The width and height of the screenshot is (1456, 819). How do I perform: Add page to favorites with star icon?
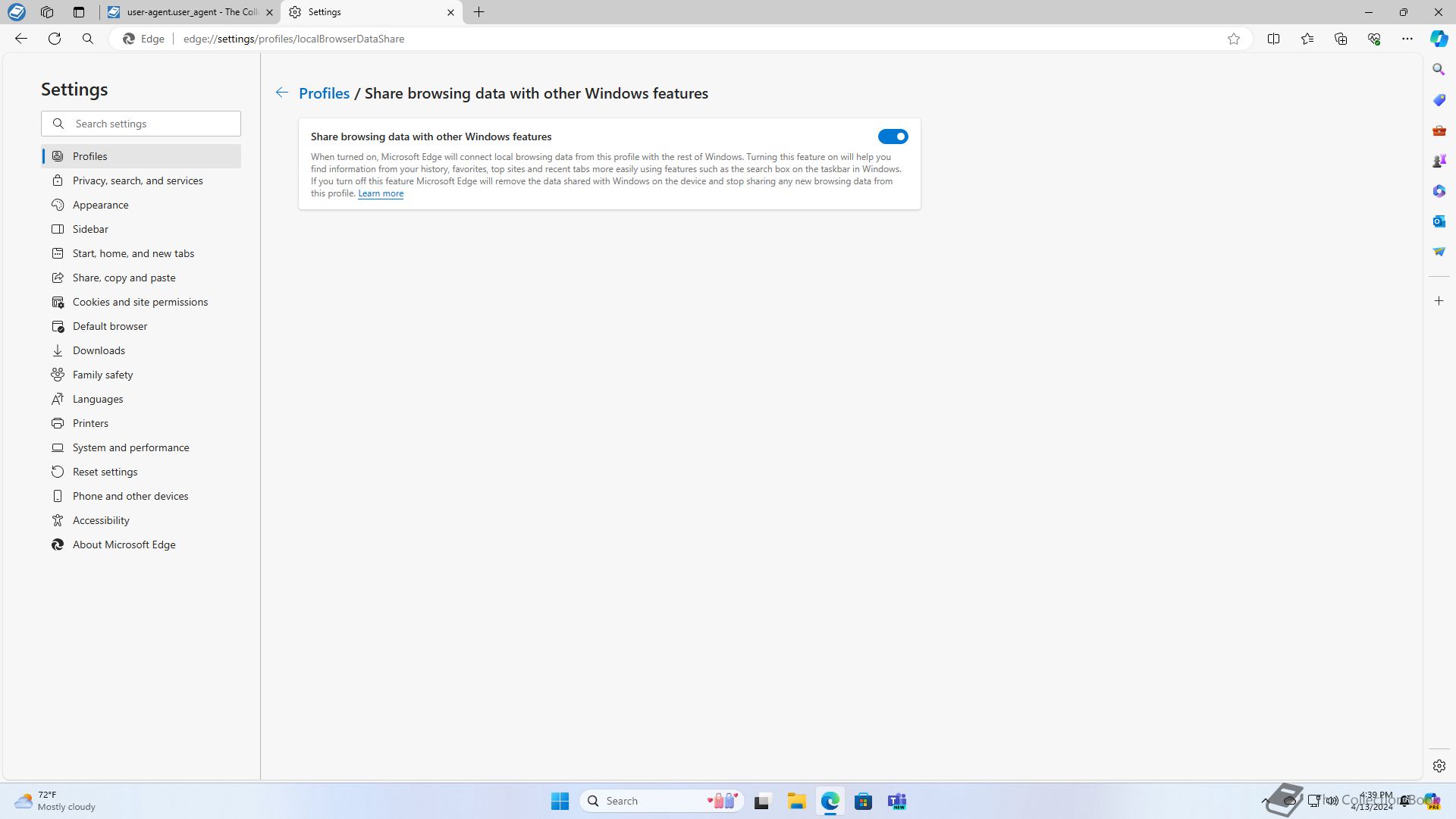pyautogui.click(x=1234, y=39)
